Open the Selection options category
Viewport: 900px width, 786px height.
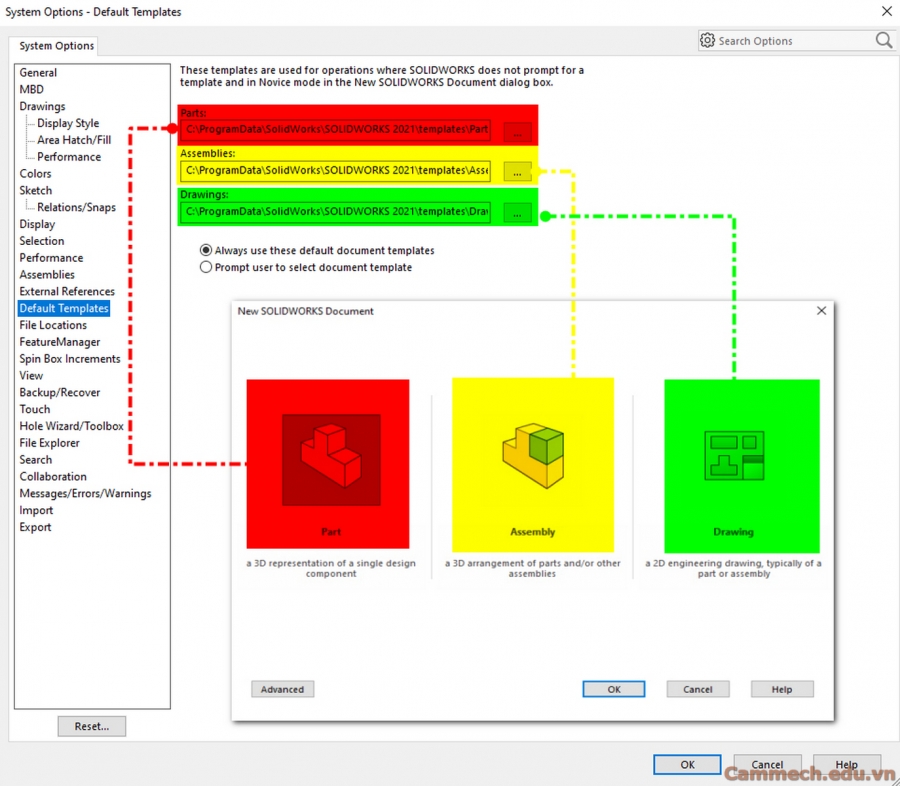click(41, 241)
